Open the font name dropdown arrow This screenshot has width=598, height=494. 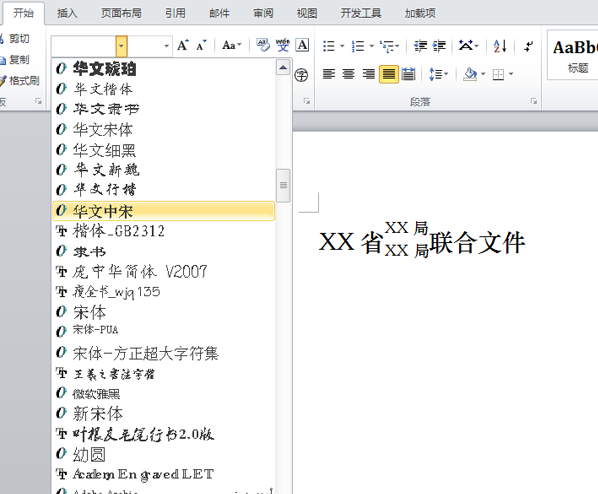tap(121, 46)
